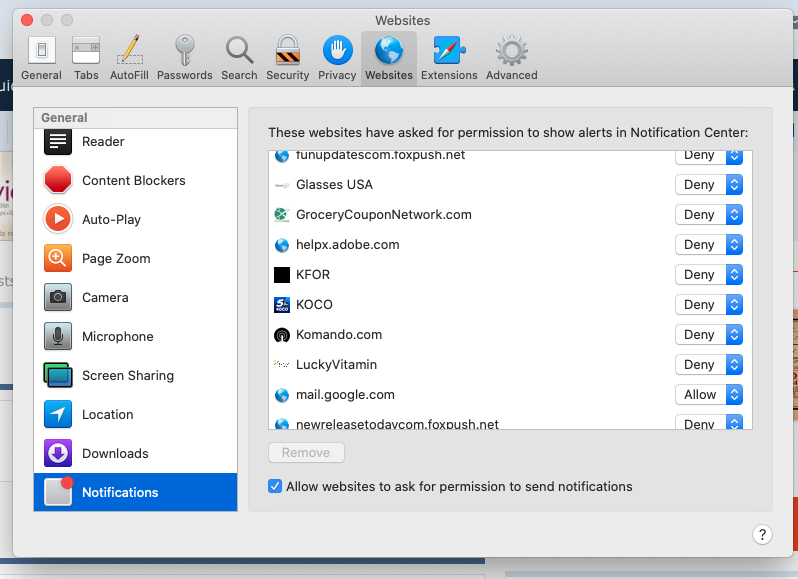Open the Advanced gear icon
The width and height of the screenshot is (798, 579).
pos(511,50)
